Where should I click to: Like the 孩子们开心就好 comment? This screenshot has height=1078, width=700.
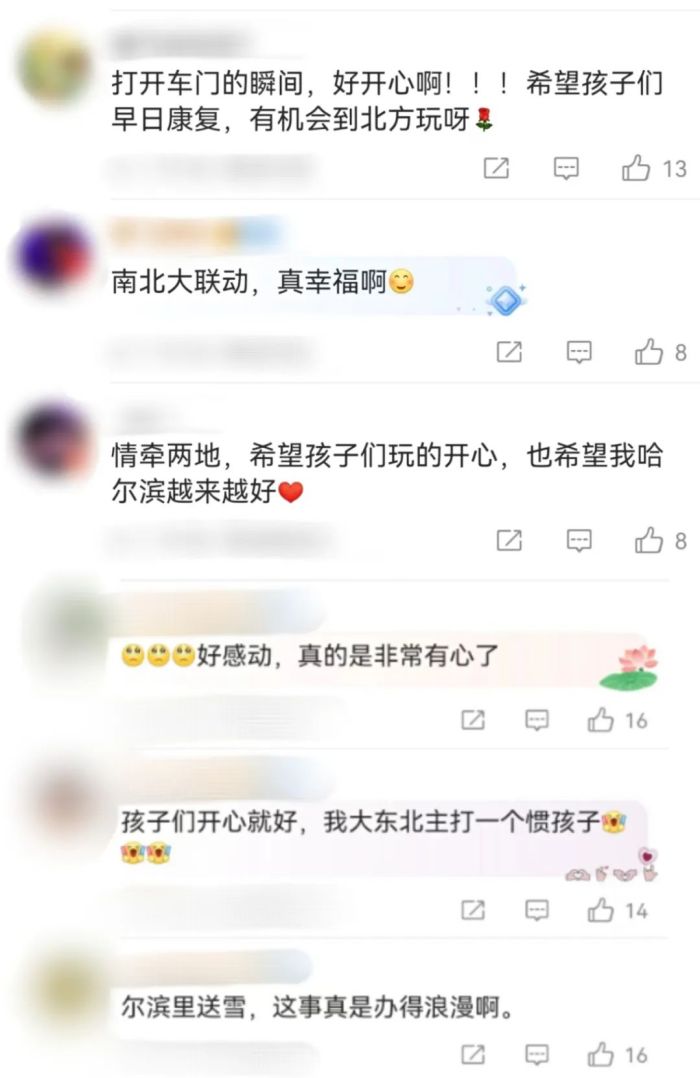point(600,910)
